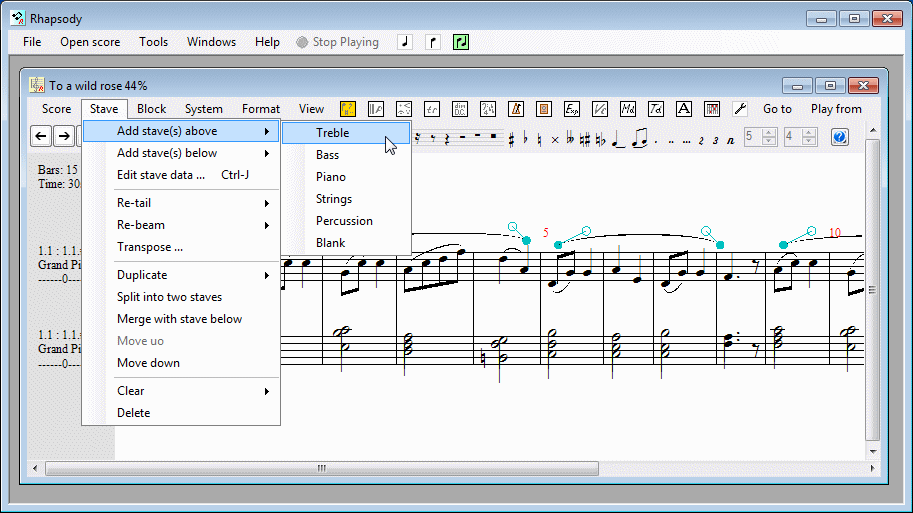Click the left arrow navigation button
The image size is (913, 513).
click(x=41, y=137)
